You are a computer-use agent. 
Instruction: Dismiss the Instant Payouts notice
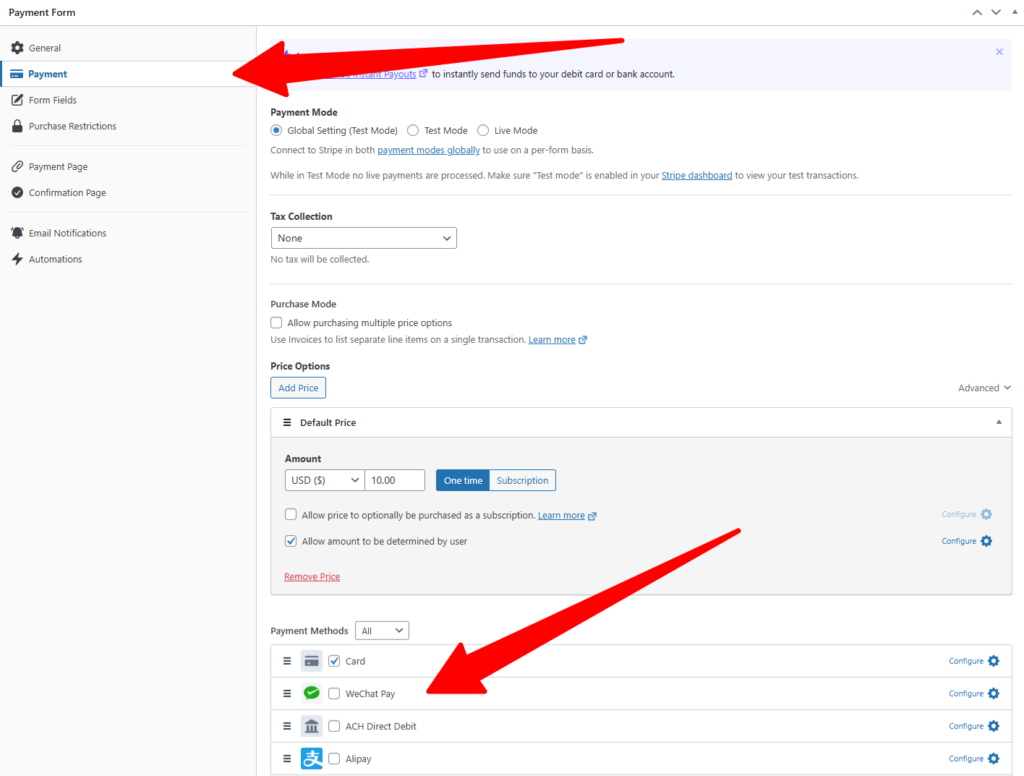click(x=999, y=52)
